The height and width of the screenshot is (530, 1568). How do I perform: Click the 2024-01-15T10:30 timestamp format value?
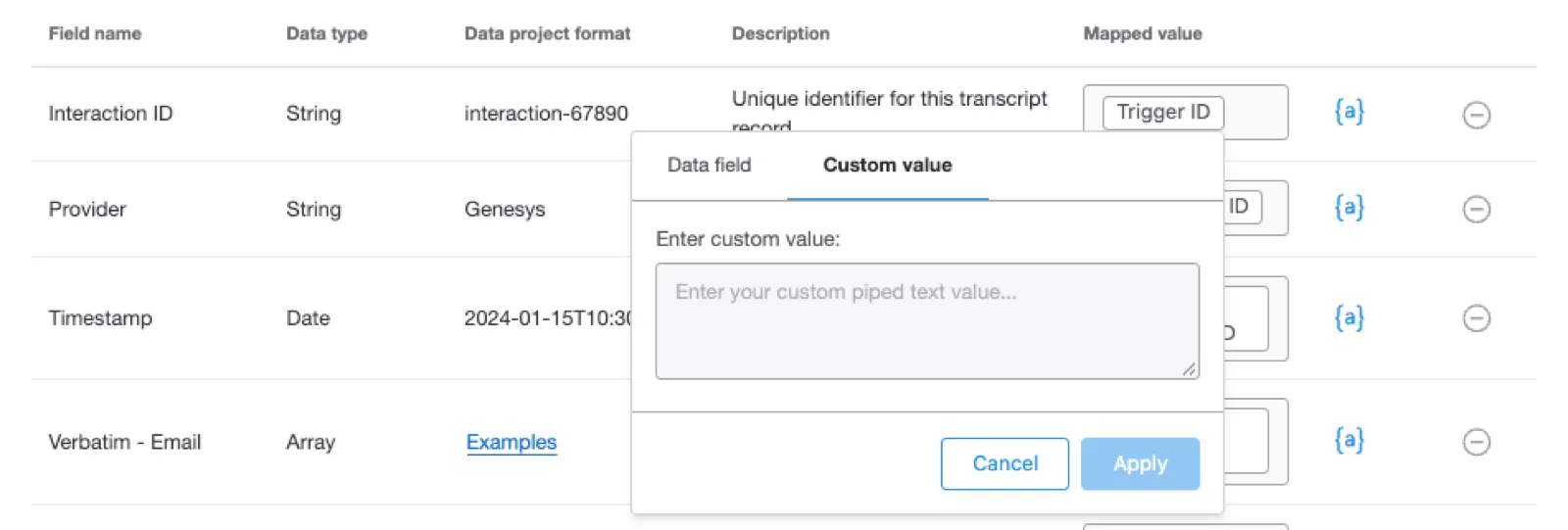[x=548, y=318]
